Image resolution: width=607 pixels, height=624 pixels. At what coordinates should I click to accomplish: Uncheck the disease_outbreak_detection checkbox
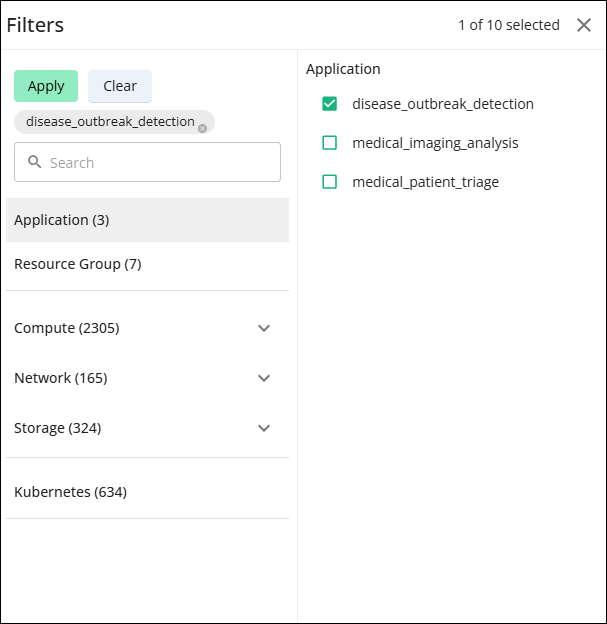coord(330,104)
